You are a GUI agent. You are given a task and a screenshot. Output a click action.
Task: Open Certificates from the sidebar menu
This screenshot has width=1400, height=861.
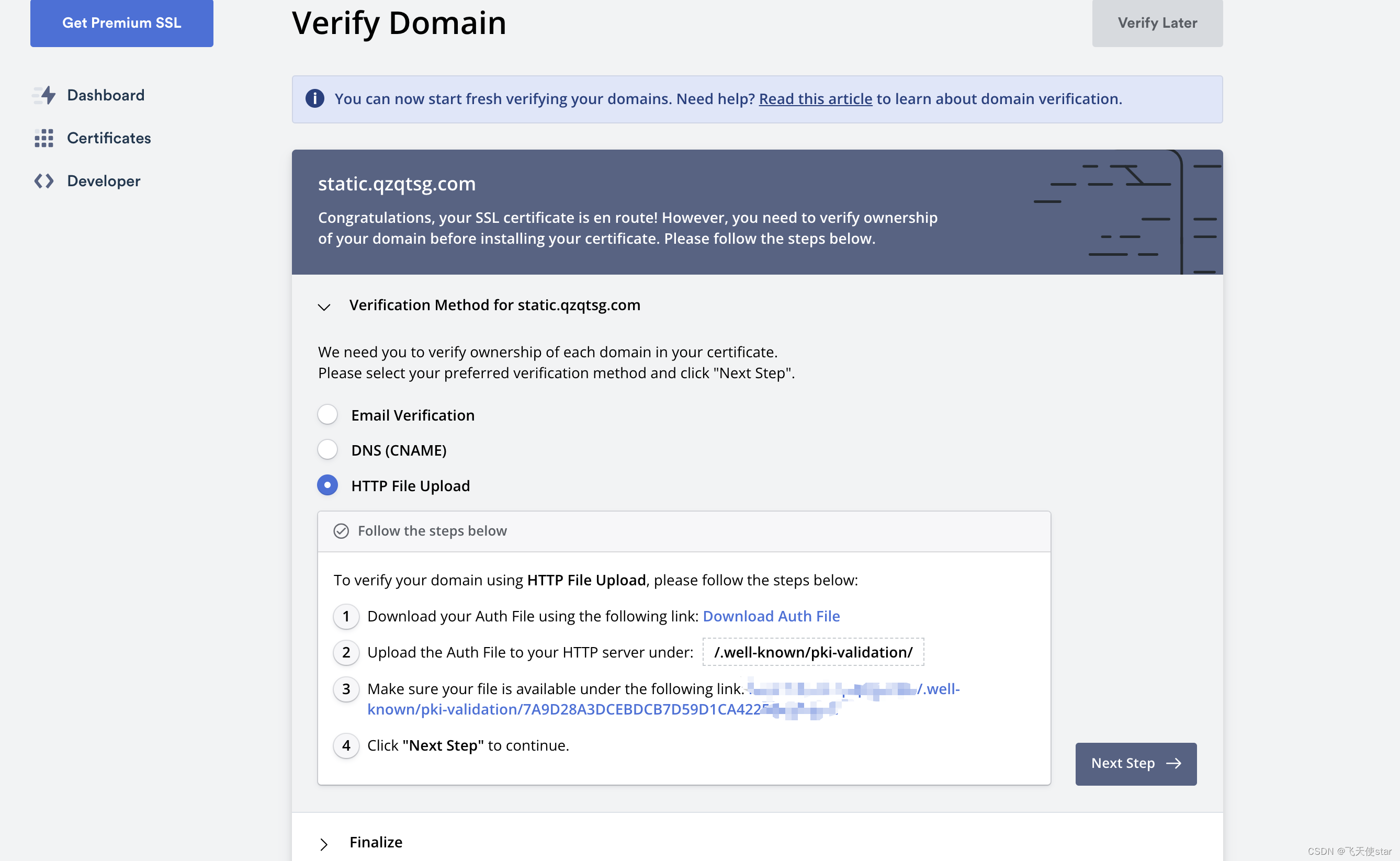pos(109,137)
